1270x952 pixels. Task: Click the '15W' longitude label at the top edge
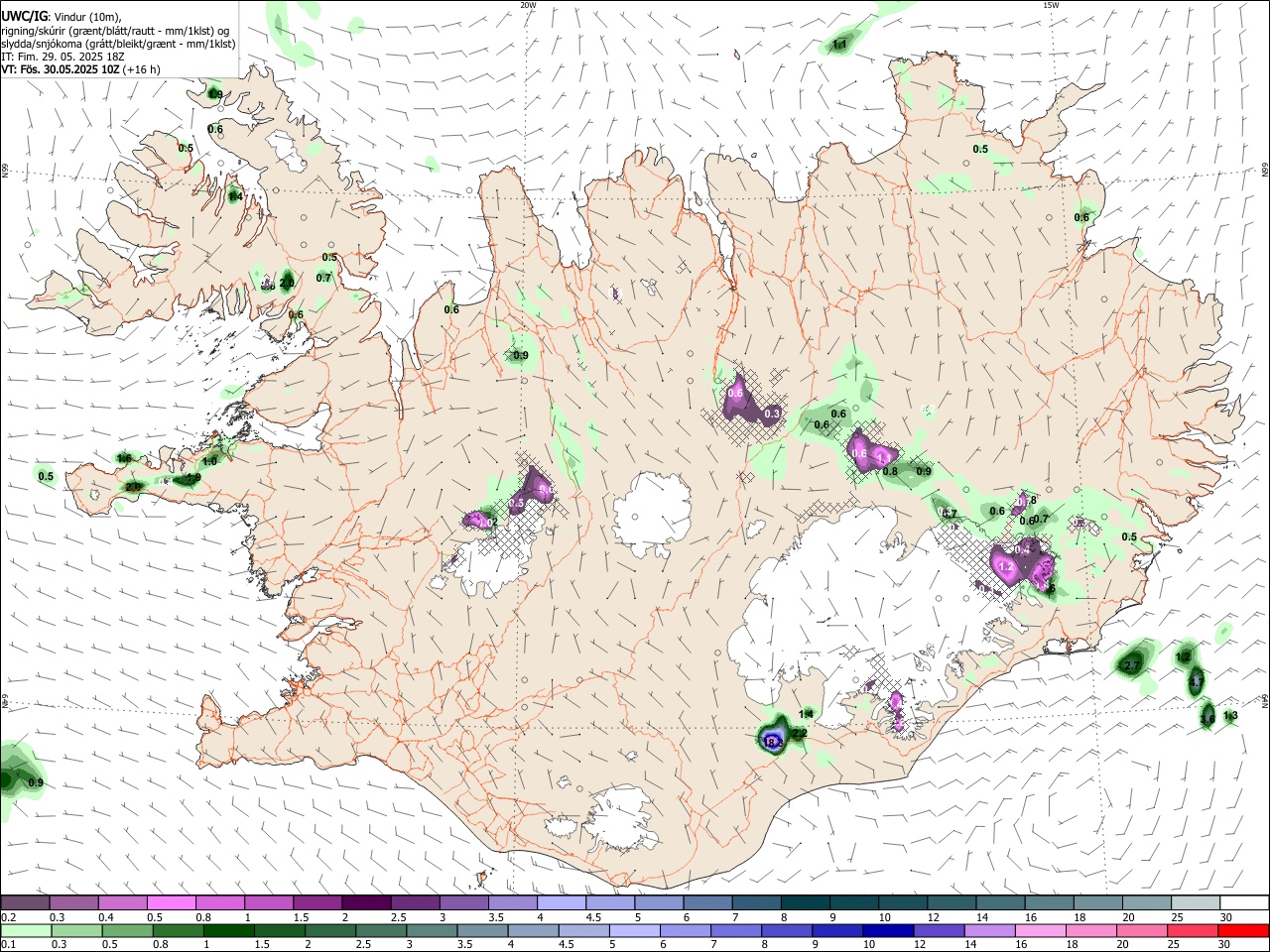click(1051, 5)
